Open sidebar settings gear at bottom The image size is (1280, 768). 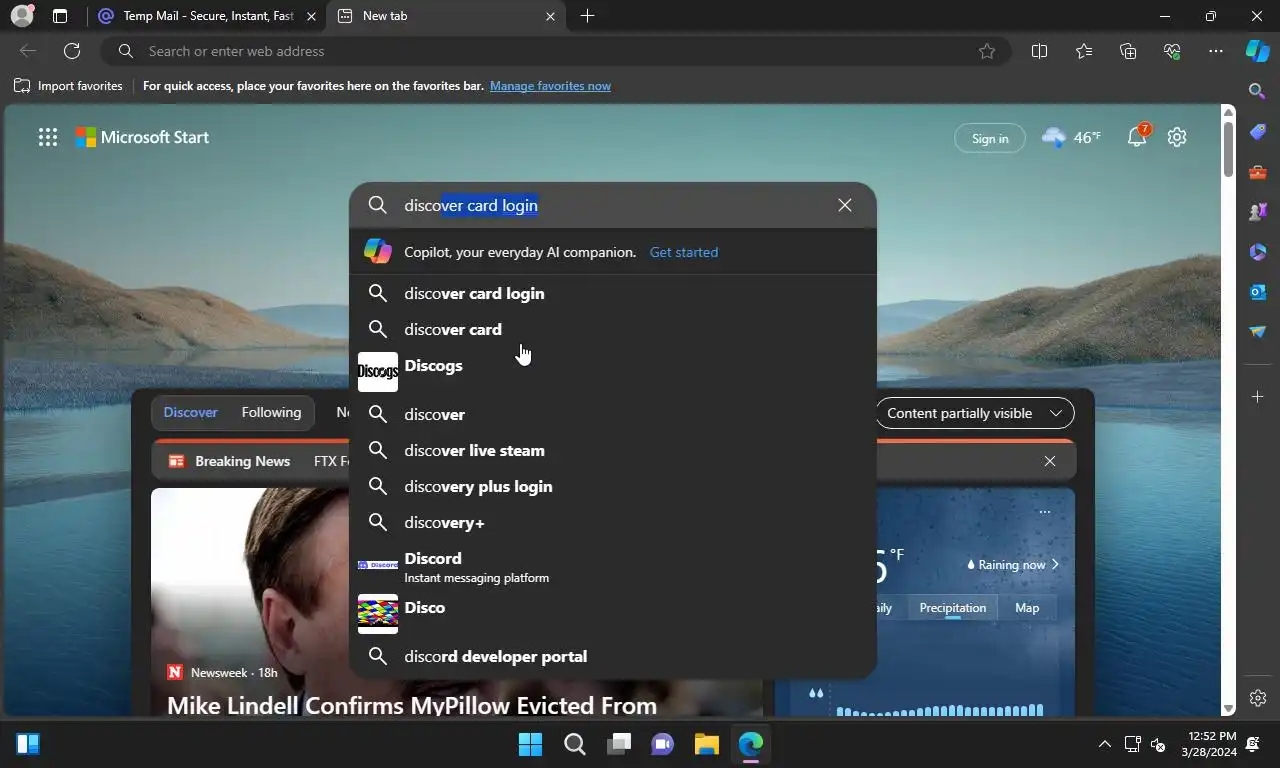tap(1258, 698)
